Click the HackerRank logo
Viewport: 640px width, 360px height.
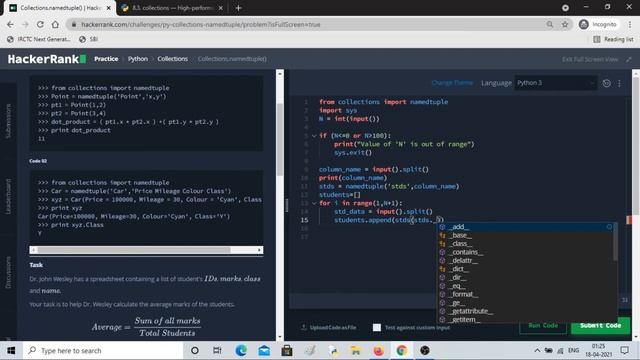pos(47,59)
